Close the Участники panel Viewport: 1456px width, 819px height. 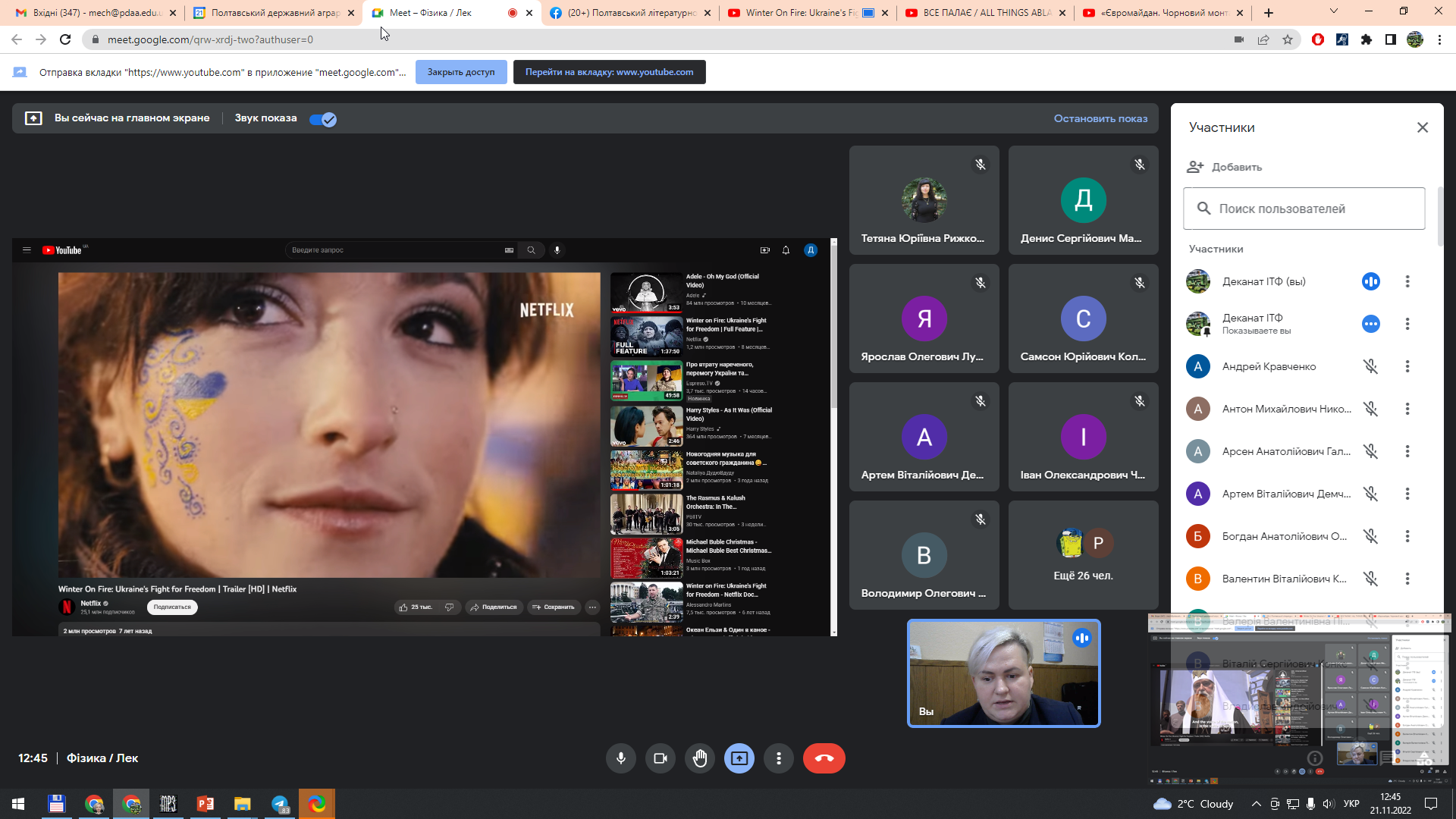pyautogui.click(x=1423, y=127)
